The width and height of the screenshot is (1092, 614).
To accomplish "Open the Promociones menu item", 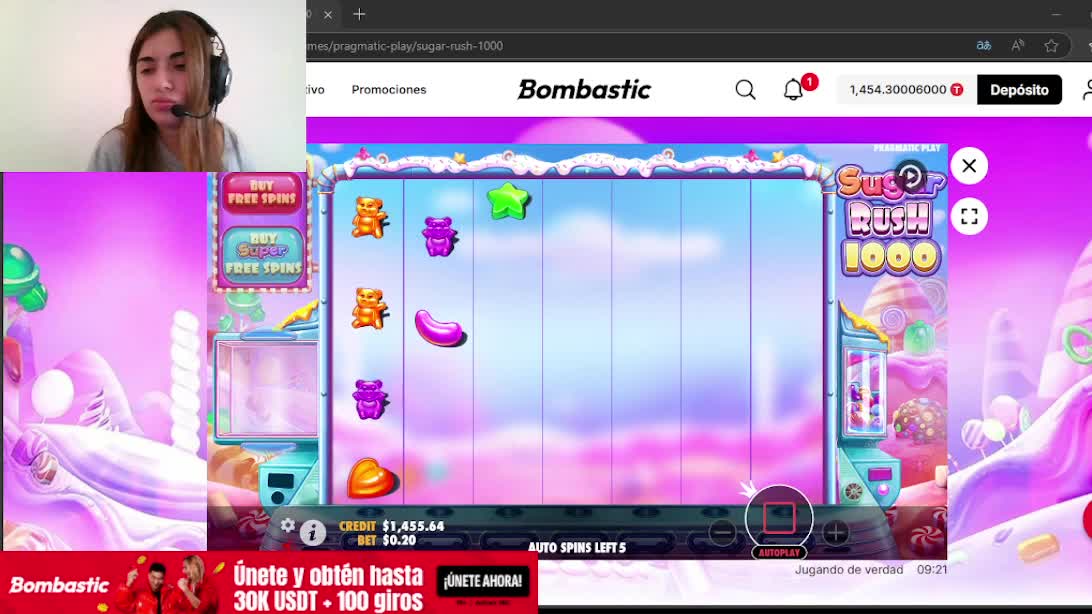I will 389,90.
